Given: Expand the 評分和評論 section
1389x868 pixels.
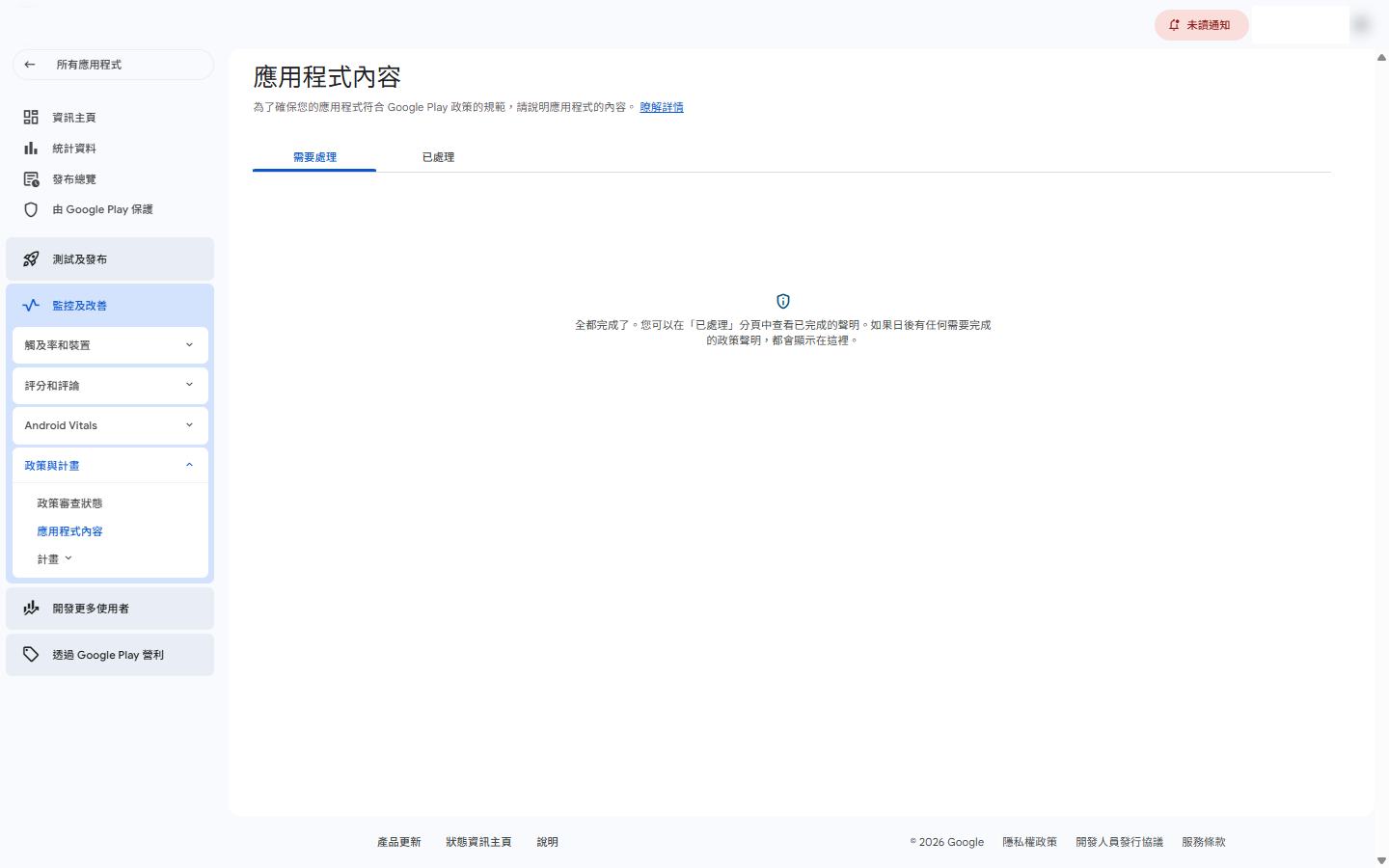Looking at the screenshot, I should point(110,386).
